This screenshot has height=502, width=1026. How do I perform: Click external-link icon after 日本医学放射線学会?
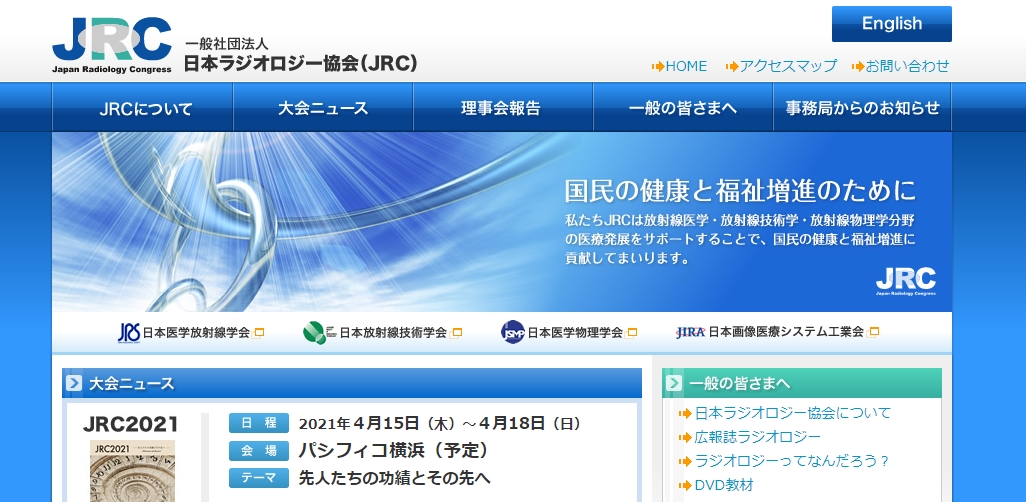[258, 332]
